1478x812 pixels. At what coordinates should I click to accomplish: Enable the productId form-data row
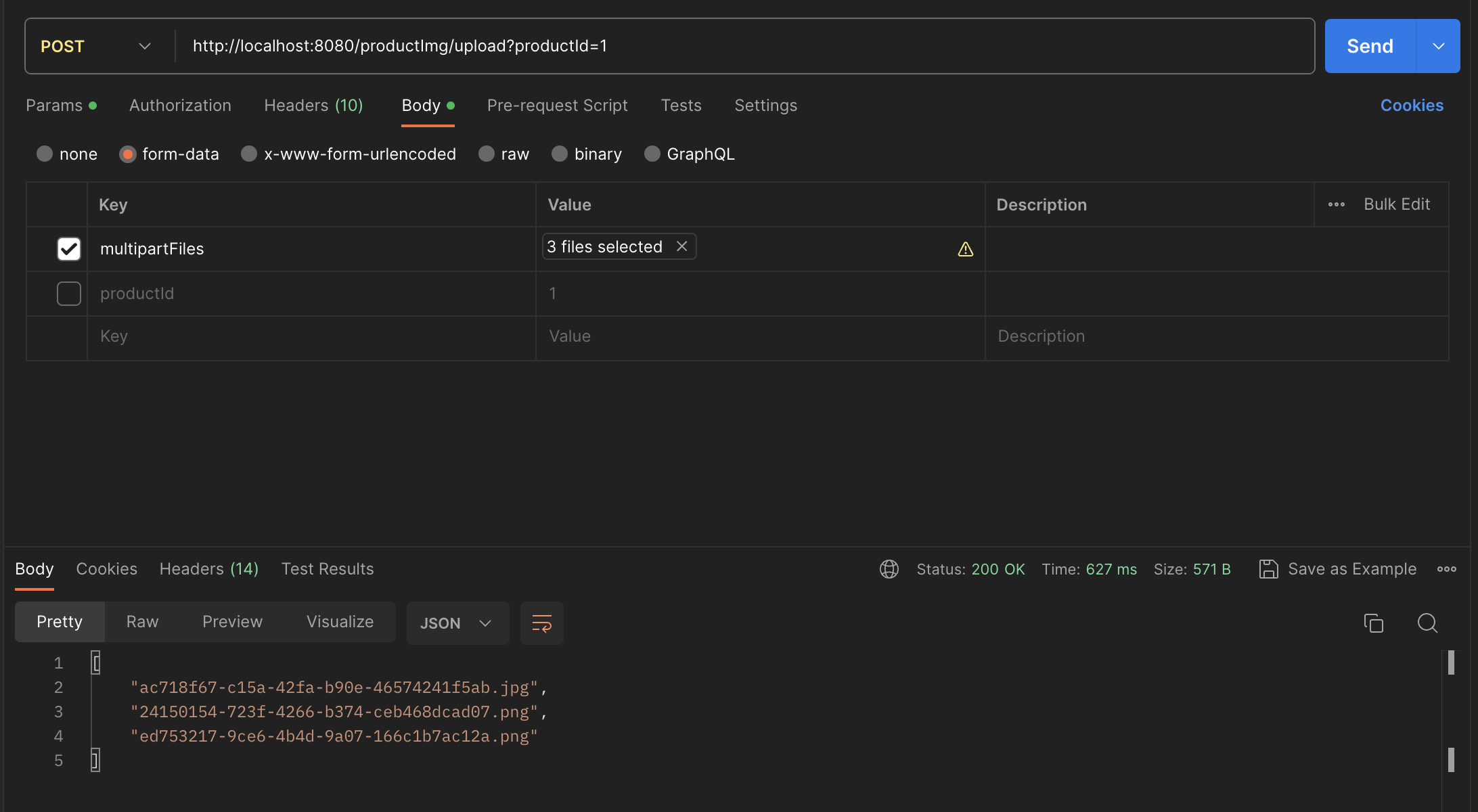click(68, 293)
